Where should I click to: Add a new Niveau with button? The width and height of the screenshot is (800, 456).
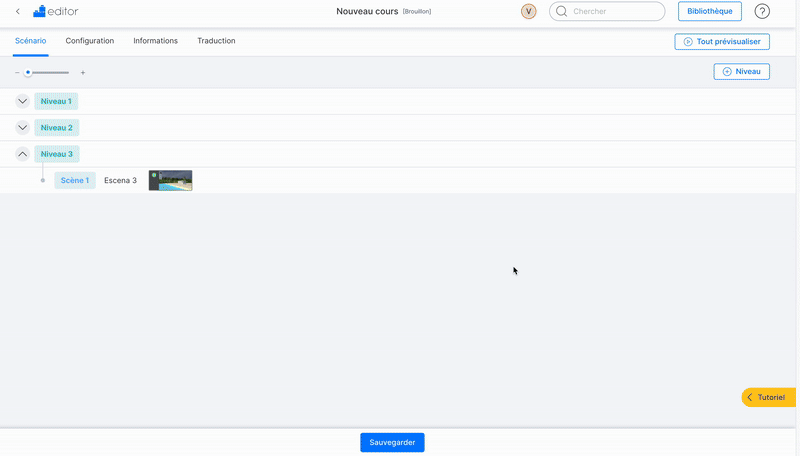coord(741,72)
